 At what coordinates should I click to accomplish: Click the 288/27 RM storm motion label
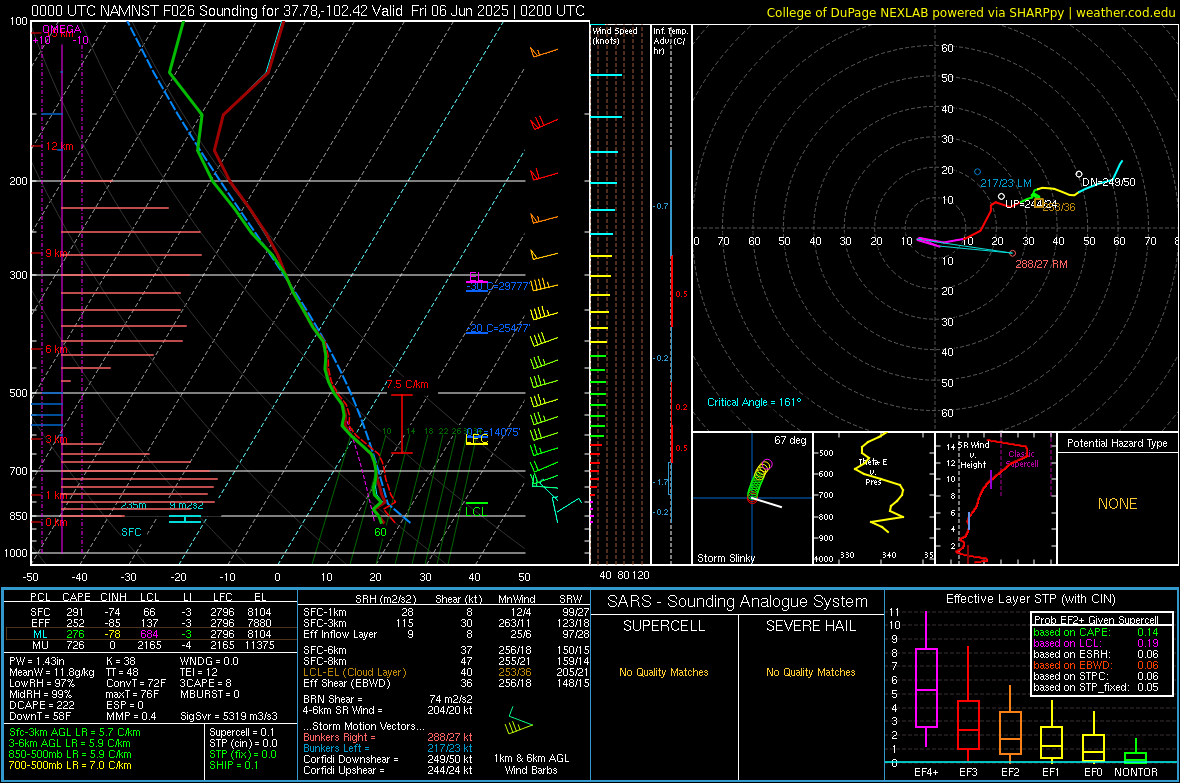point(1041,264)
